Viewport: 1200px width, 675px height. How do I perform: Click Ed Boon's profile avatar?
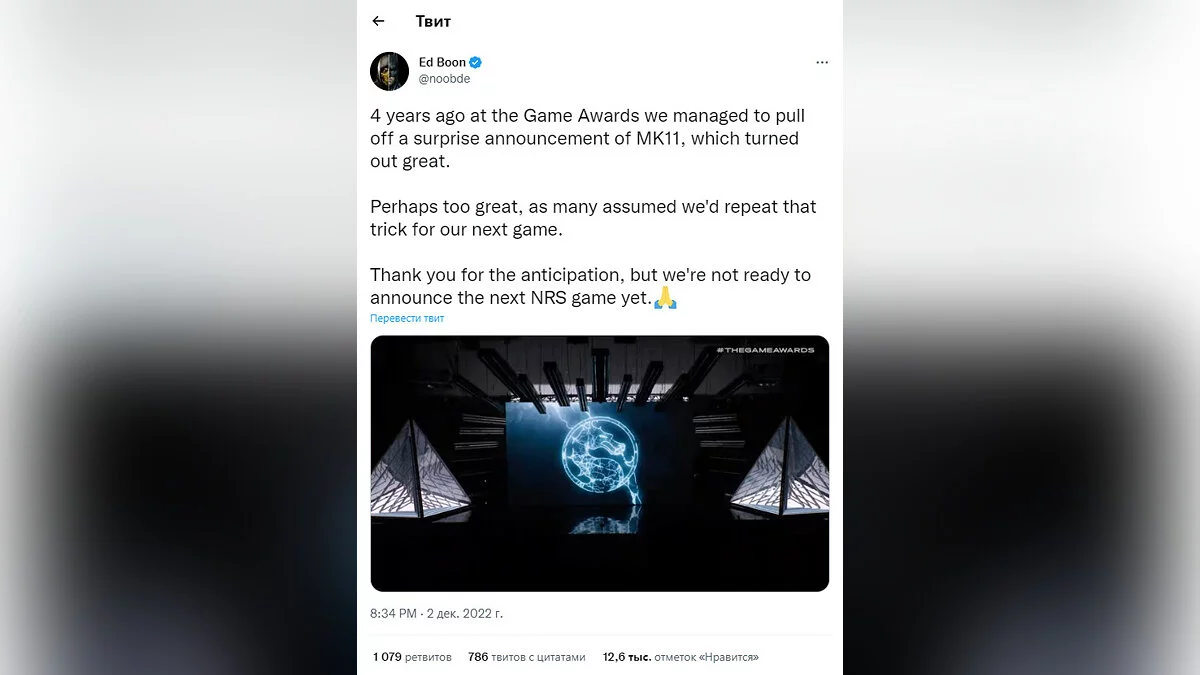point(390,71)
